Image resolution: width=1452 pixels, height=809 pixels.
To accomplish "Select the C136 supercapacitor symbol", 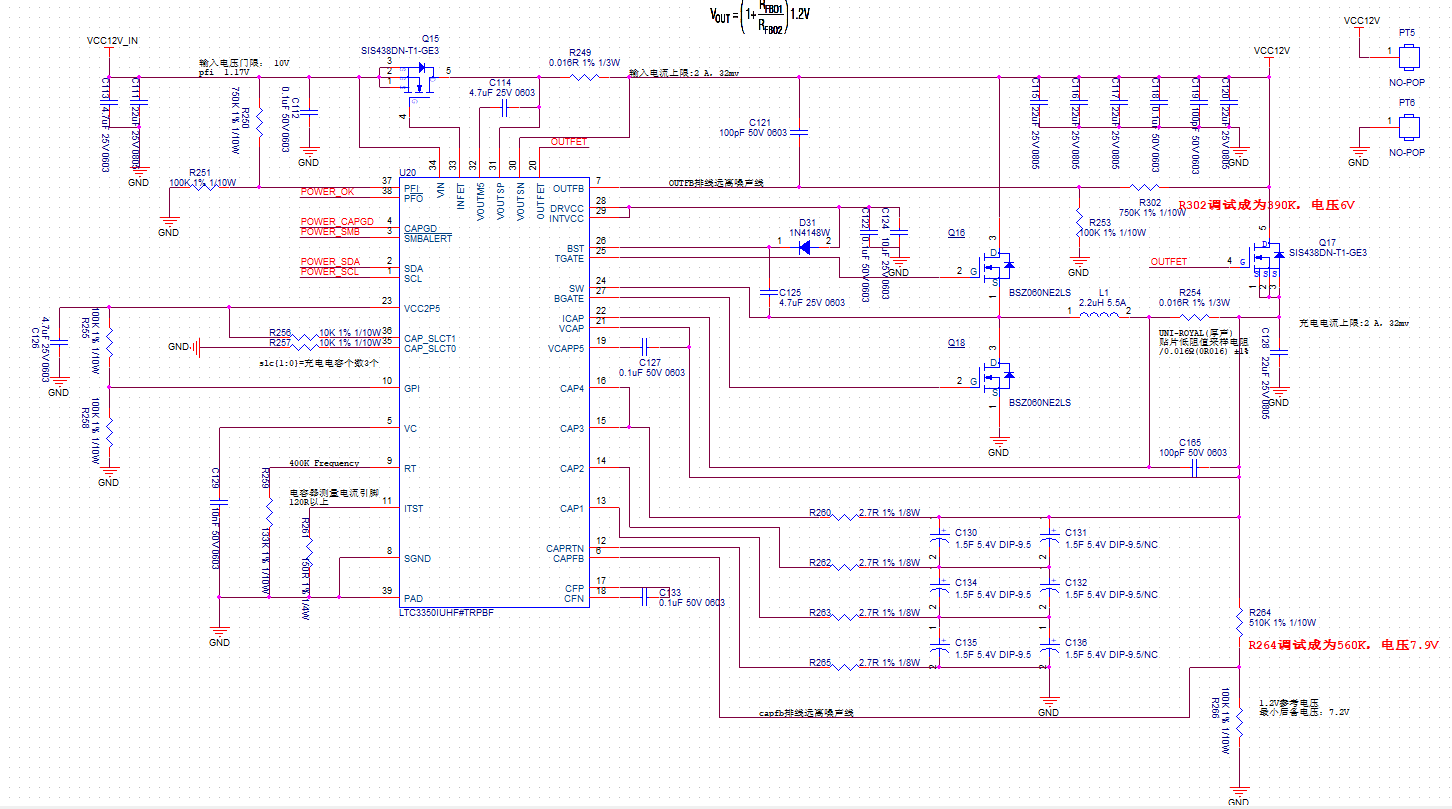I will pyautogui.click(x=1049, y=647).
